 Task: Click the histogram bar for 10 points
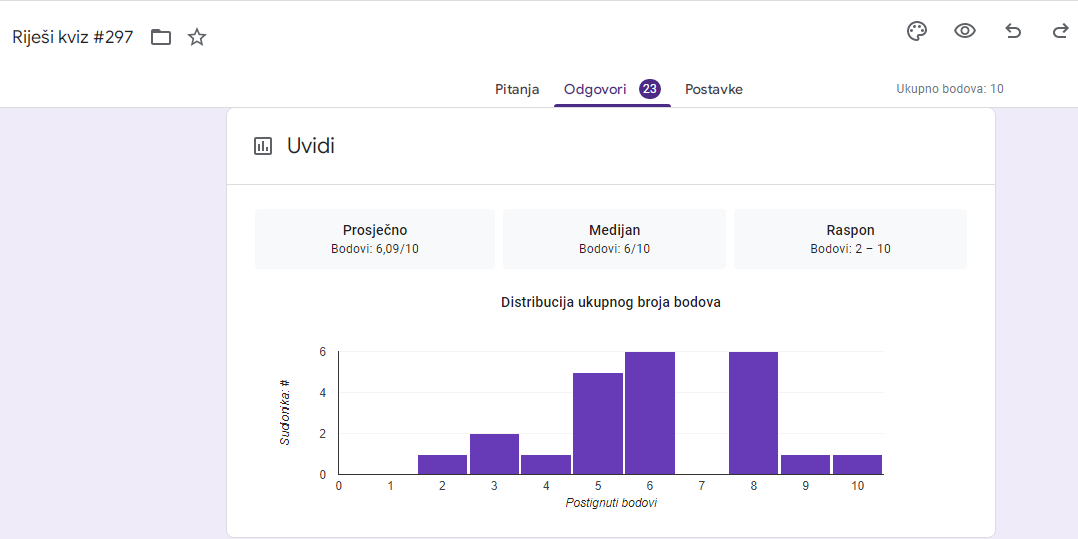[857, 465]
